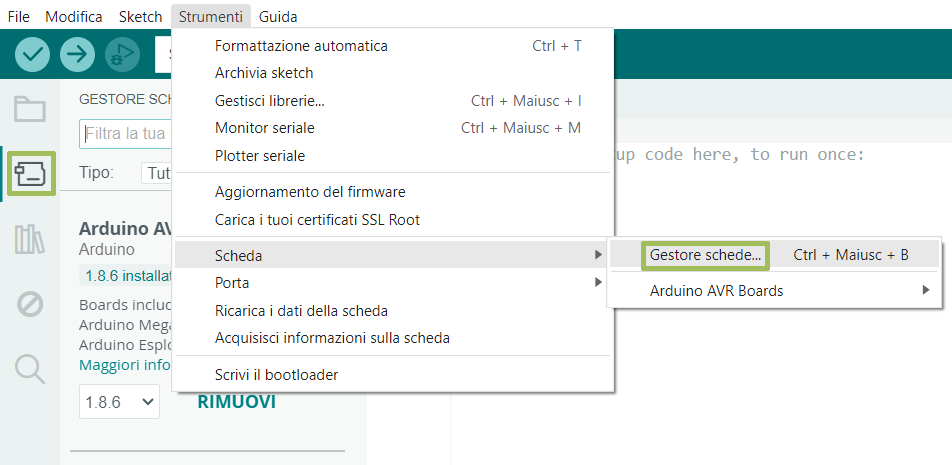Image resolution: width=952 pixels, height=465 pixels.
Task: Open the Sketchbook folder sidebar icon
Action: (x=30, y=109)
